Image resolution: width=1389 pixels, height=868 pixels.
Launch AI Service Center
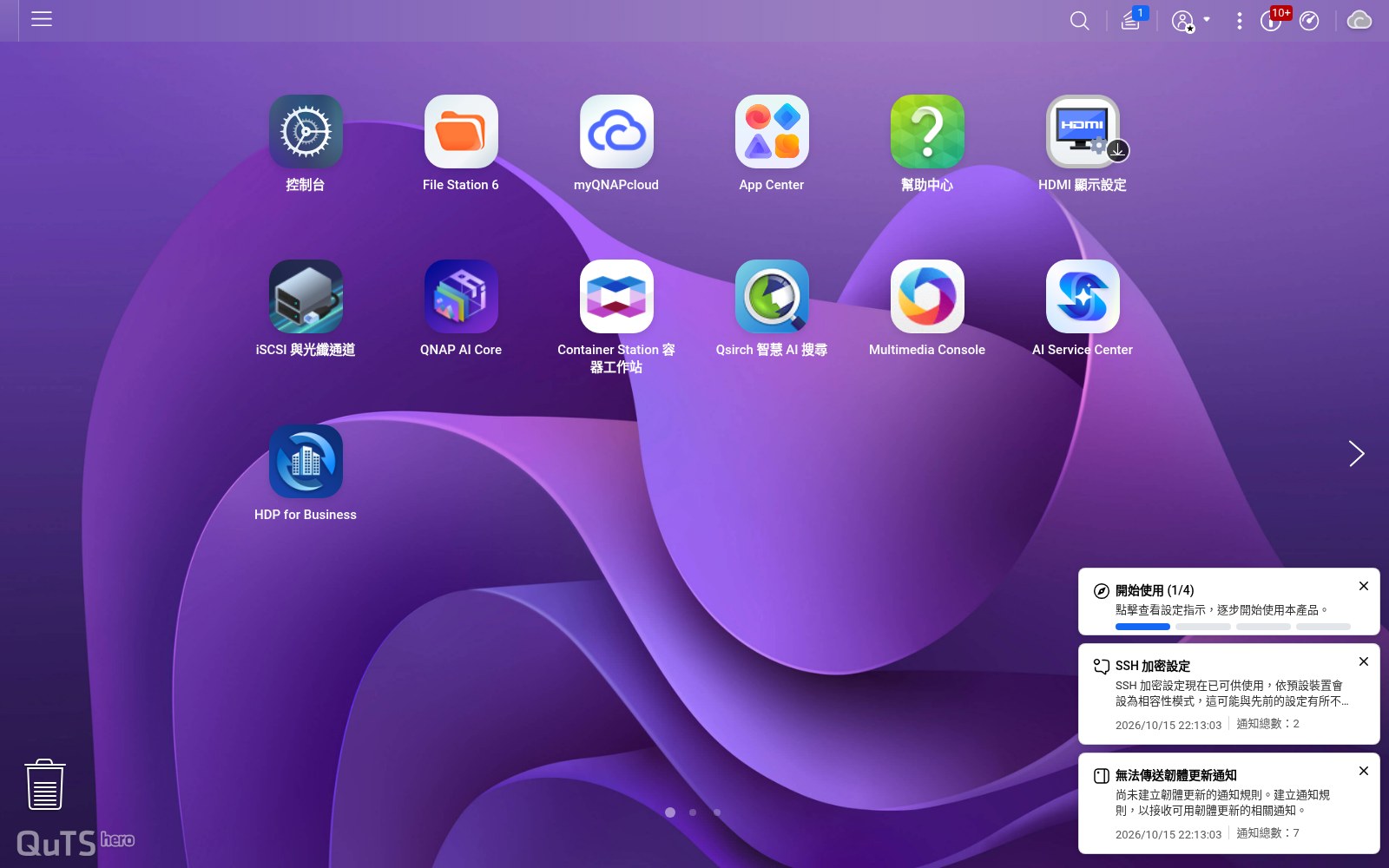coord(1083,297)
